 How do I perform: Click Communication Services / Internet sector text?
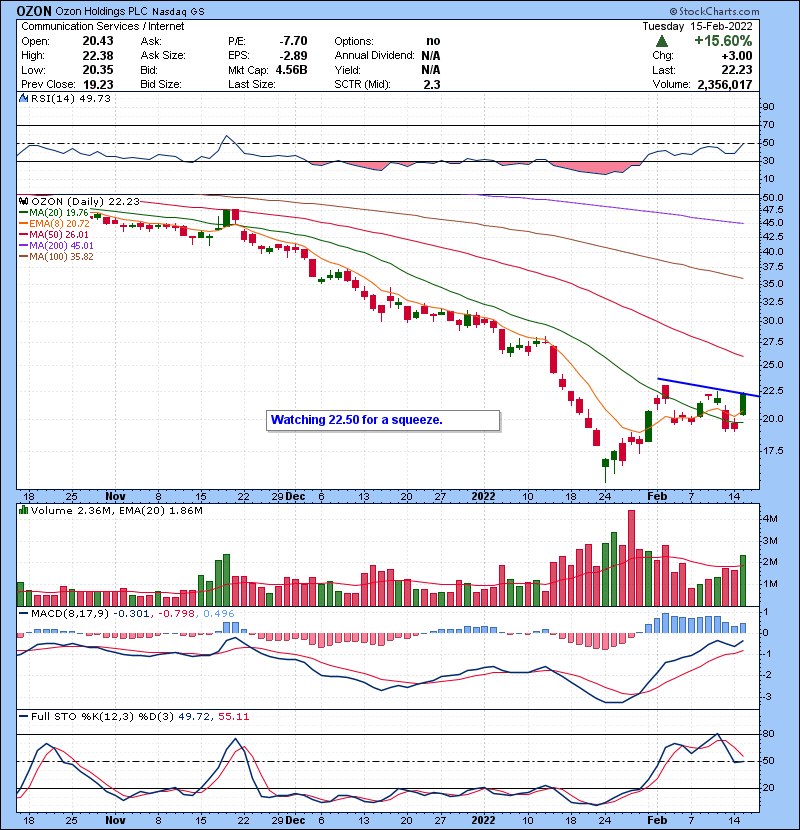tap(103, 26)
